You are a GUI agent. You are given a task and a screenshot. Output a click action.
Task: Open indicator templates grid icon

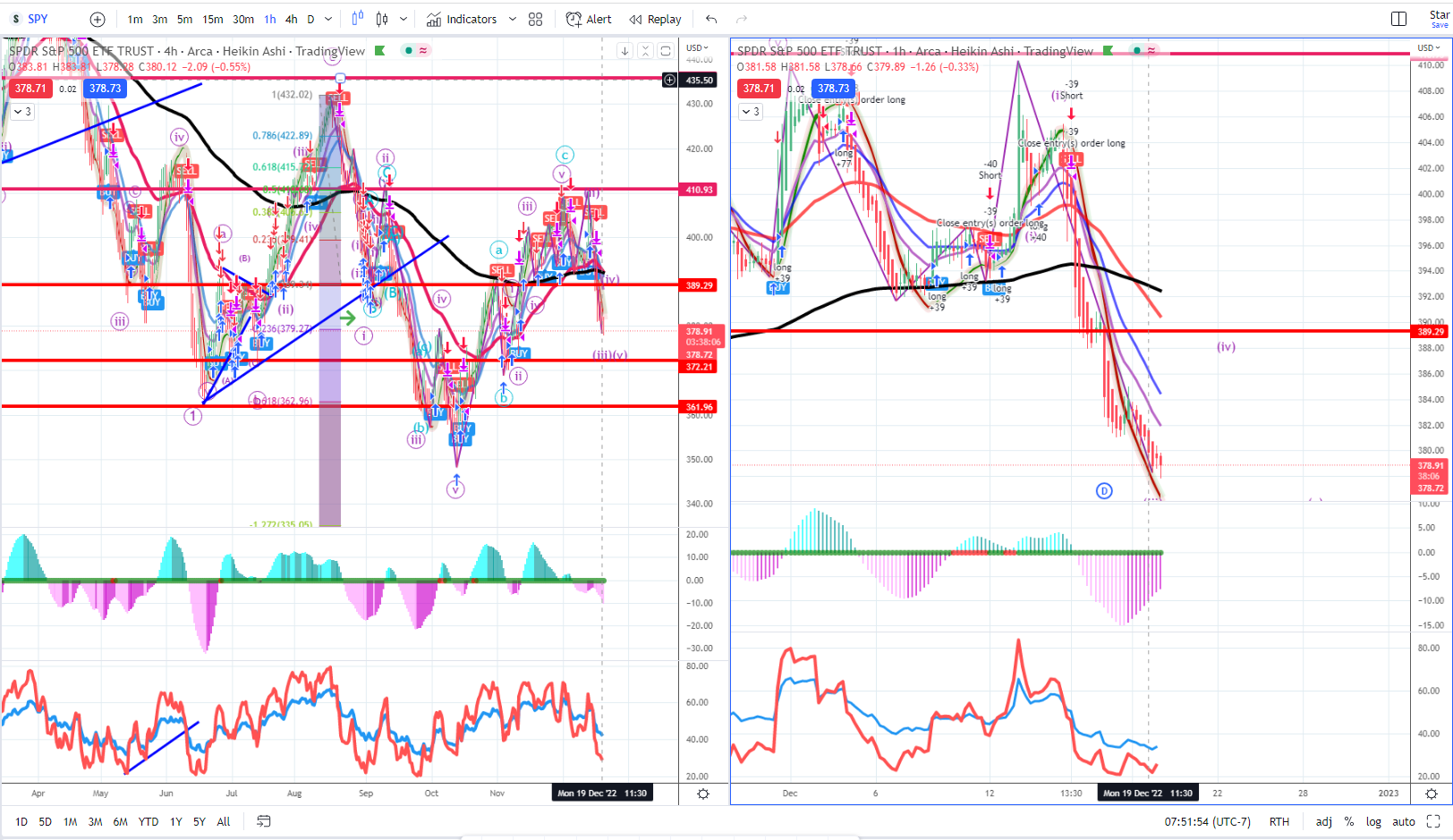pos(535,19)
